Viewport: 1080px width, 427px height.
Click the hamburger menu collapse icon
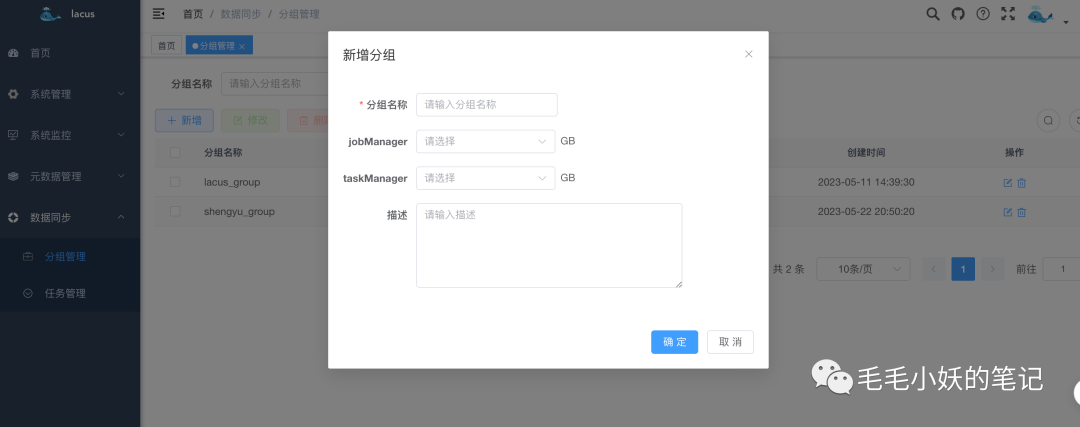pos(158,13)
